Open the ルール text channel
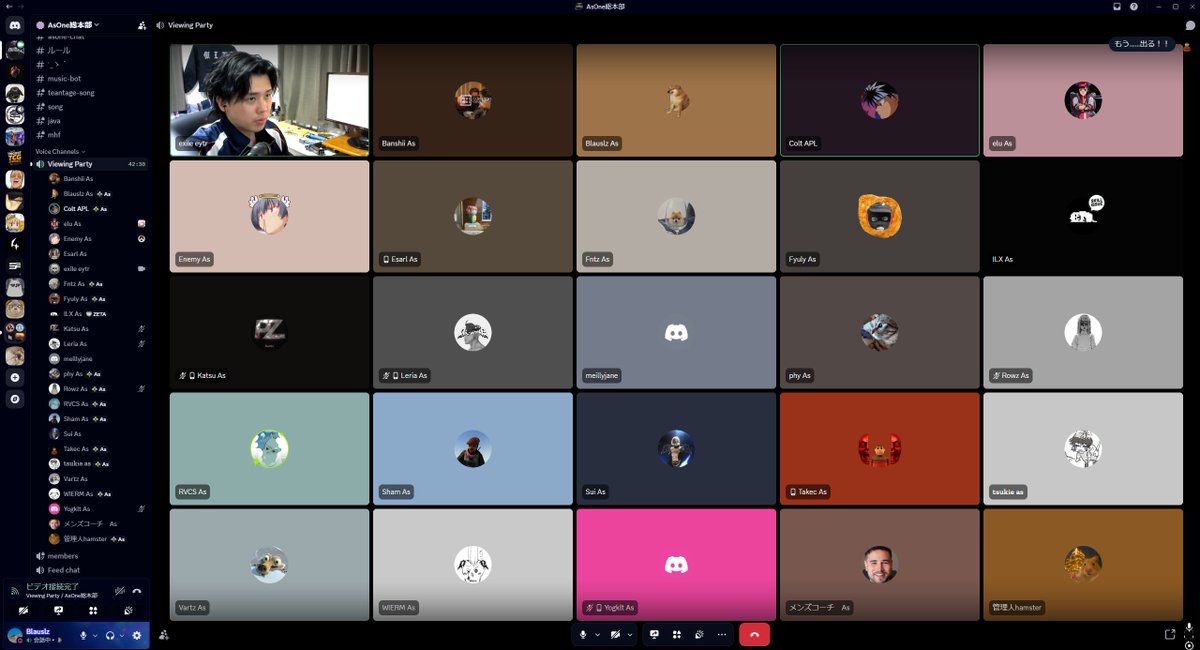This screenshot has height=650, width=1200. (90, 50)
